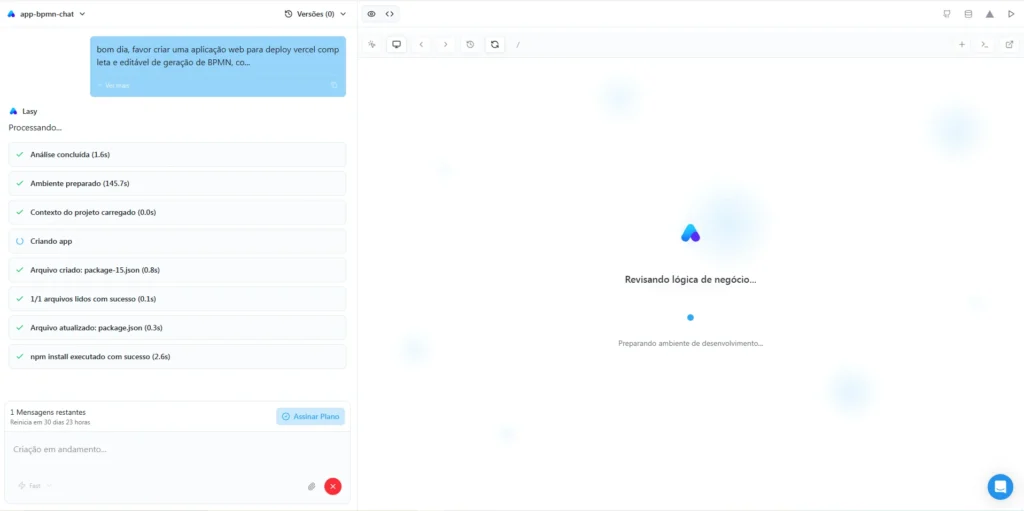
Task: Toggle the desktop device preview
Action: point(396,44)
